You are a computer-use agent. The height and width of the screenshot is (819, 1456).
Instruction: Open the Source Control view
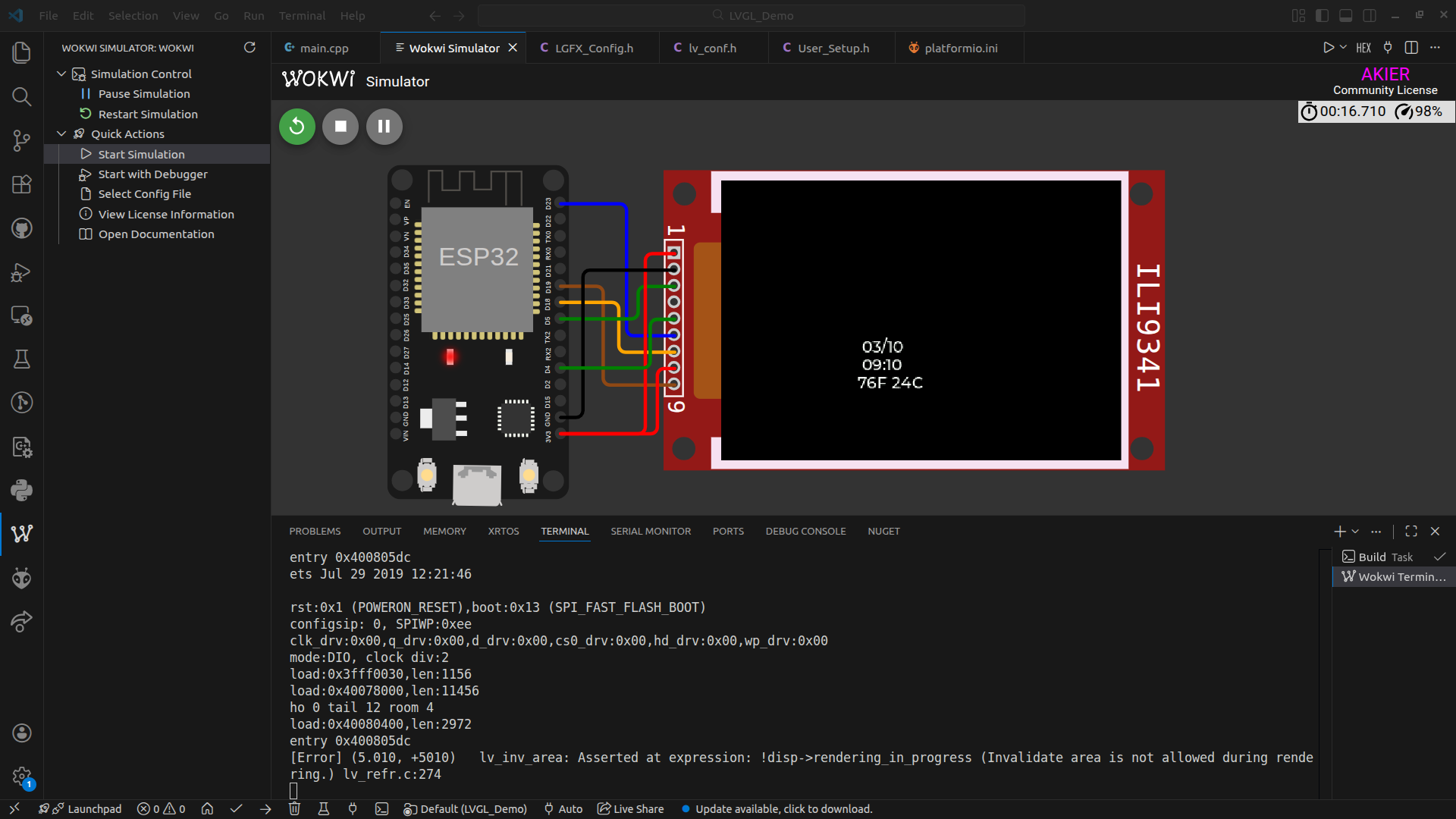[22, 140]
